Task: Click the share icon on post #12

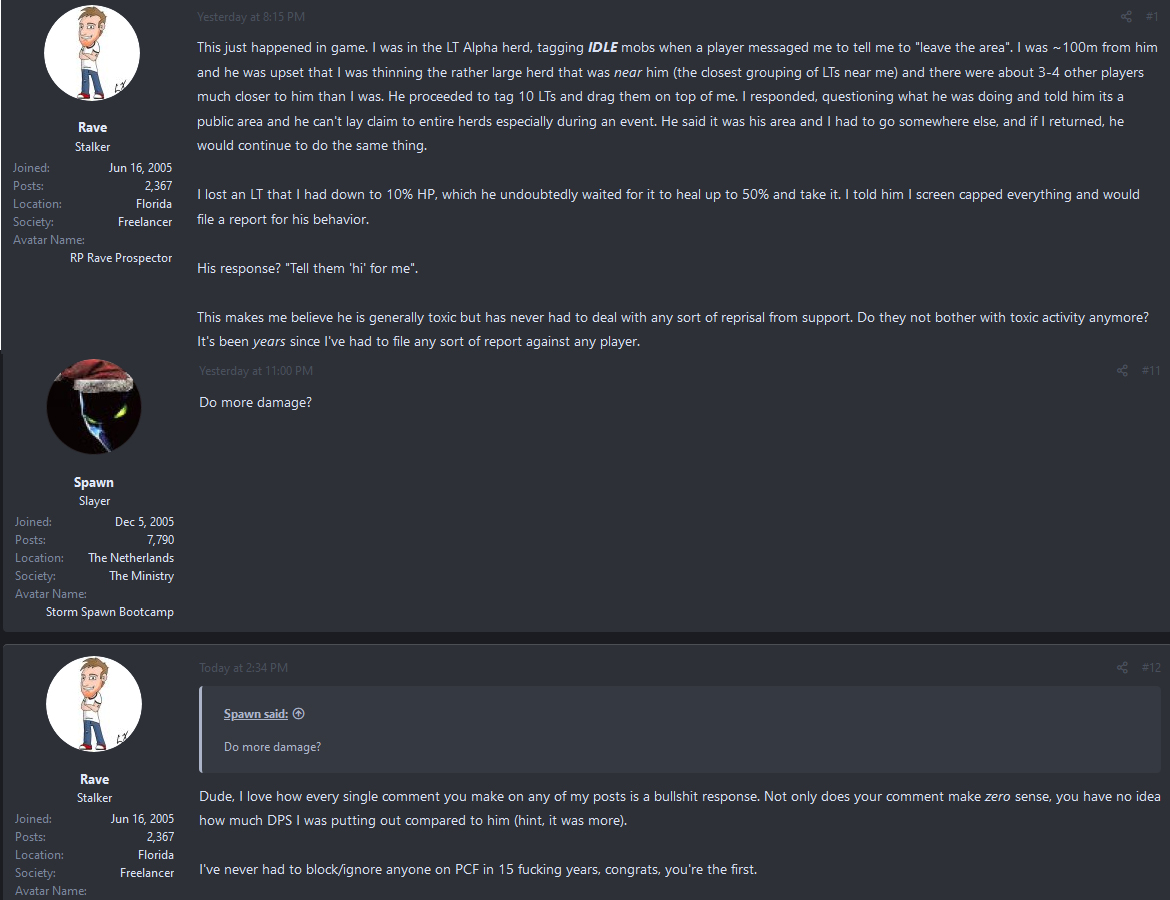Action: pyautogui.click(x=1122, y=668)
